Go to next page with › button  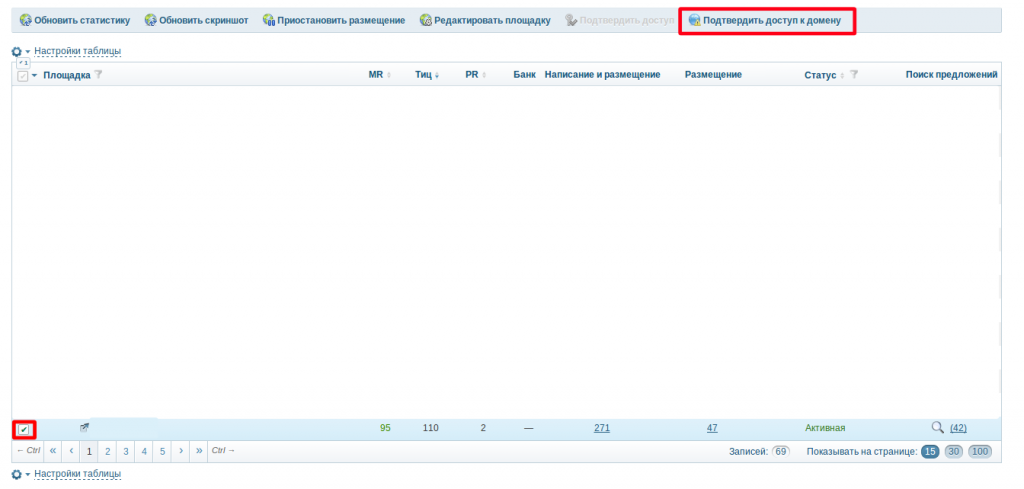181,451
